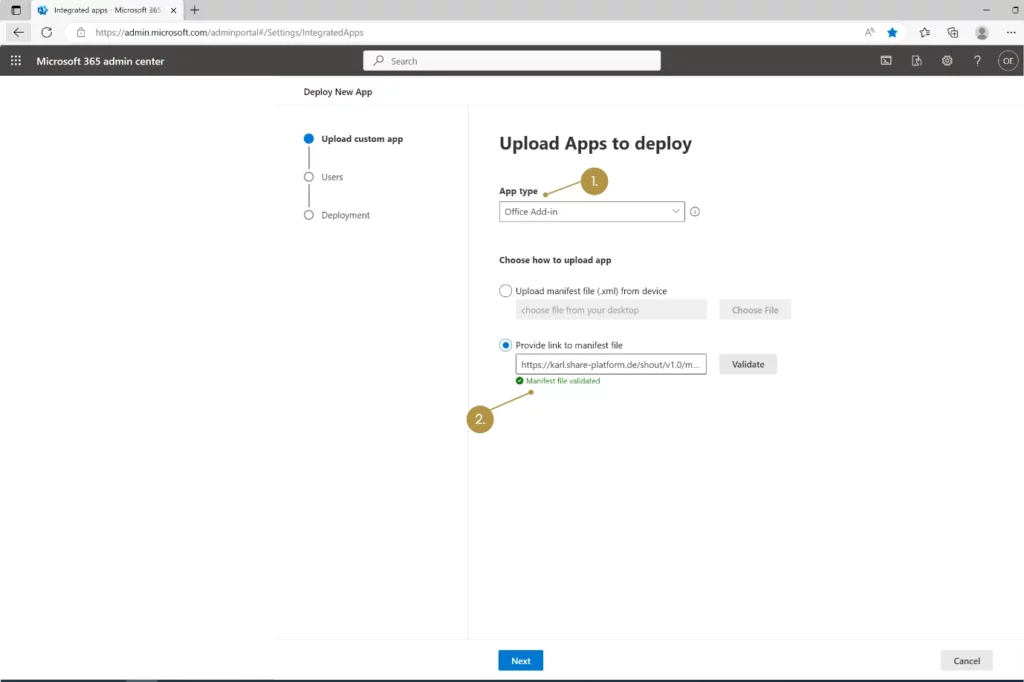Open Cloud Shell icon in admin header

(886, 61)
